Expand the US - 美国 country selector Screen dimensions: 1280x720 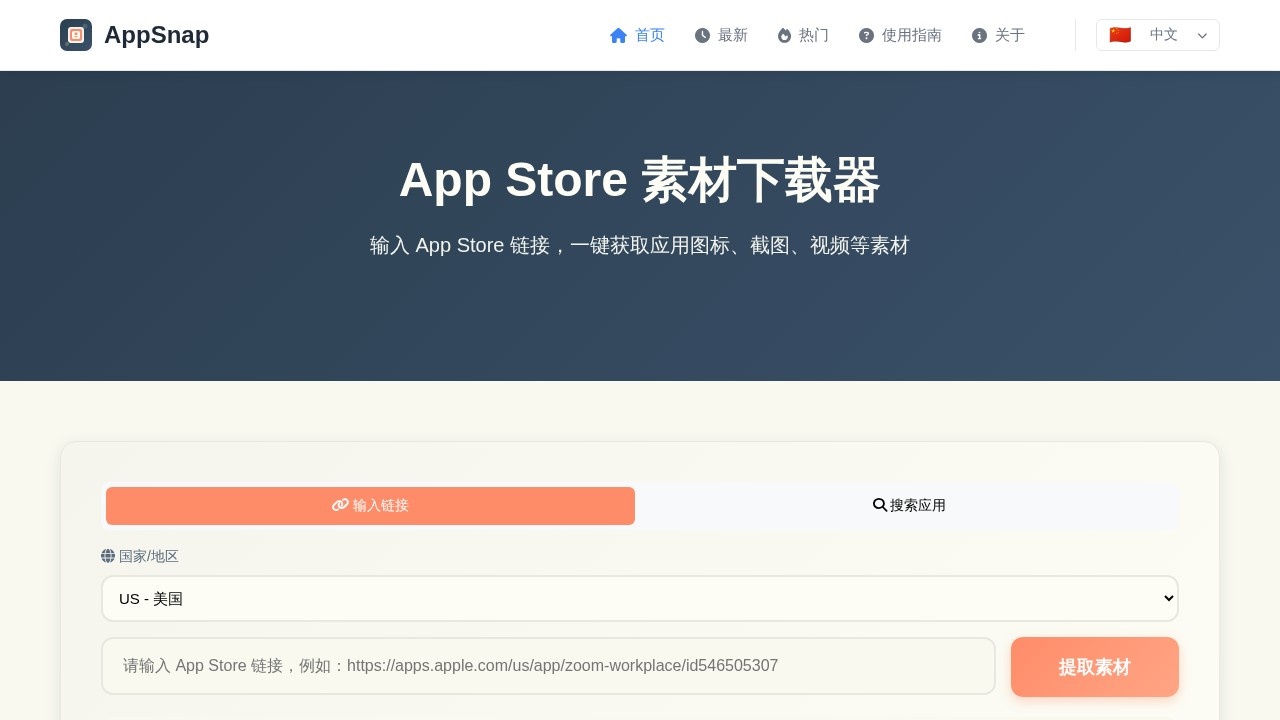(x=640, y=598)
